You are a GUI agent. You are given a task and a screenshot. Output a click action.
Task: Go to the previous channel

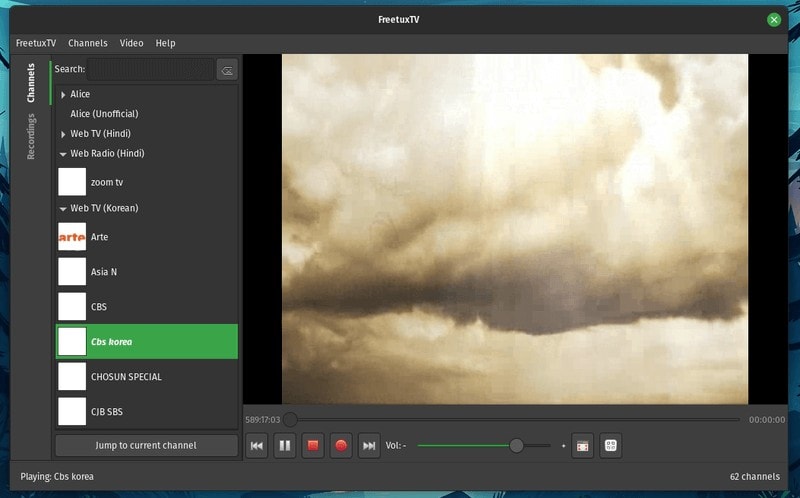(257, 445)
